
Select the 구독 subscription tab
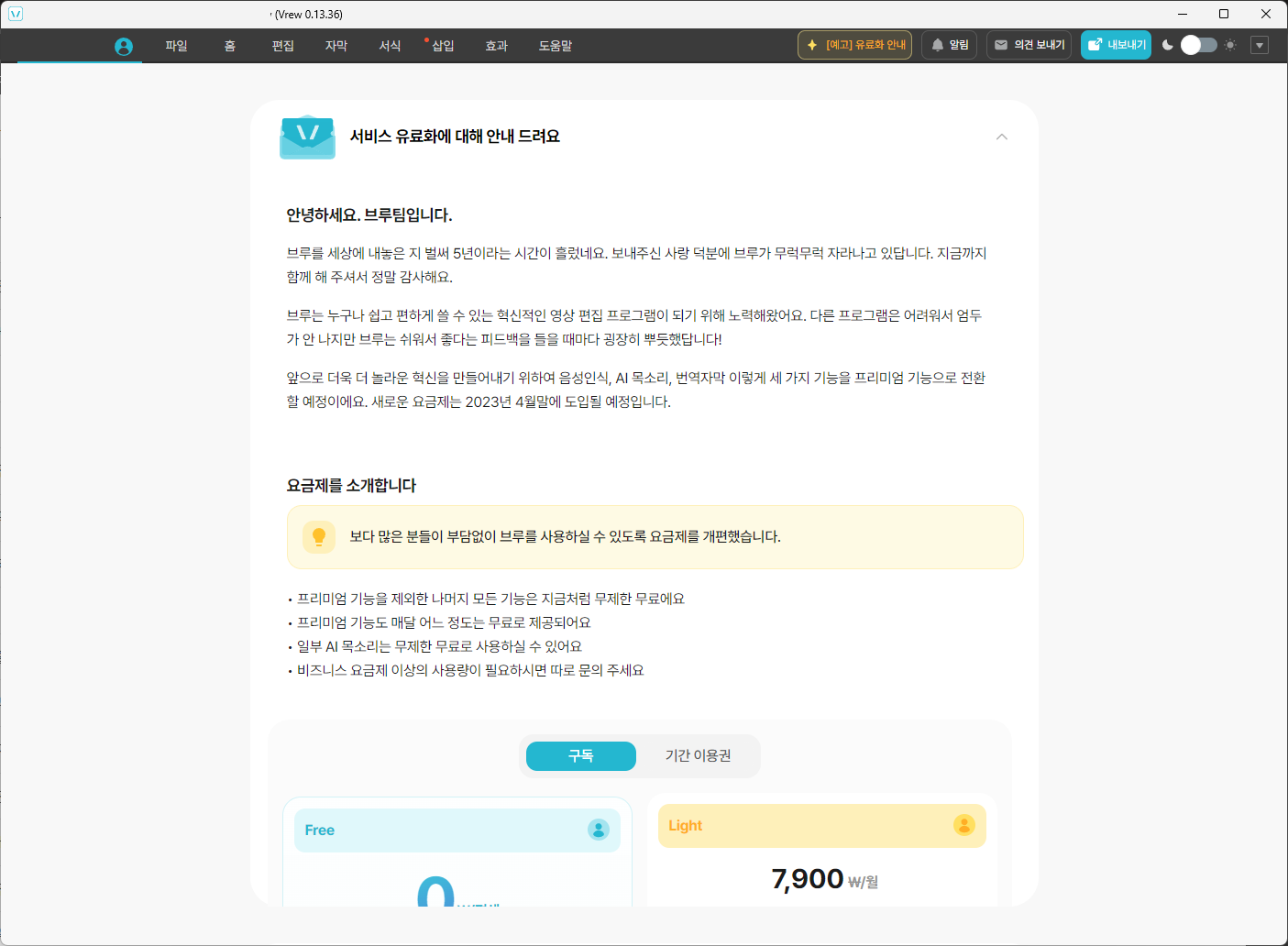581,756
